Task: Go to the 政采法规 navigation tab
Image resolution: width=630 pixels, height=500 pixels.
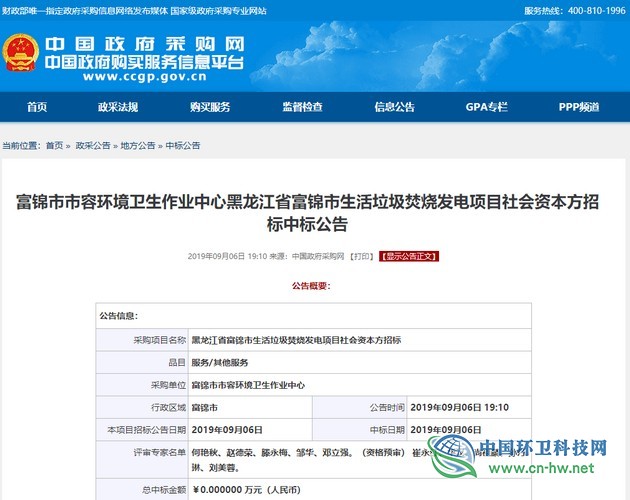Action: coord(118,107)
